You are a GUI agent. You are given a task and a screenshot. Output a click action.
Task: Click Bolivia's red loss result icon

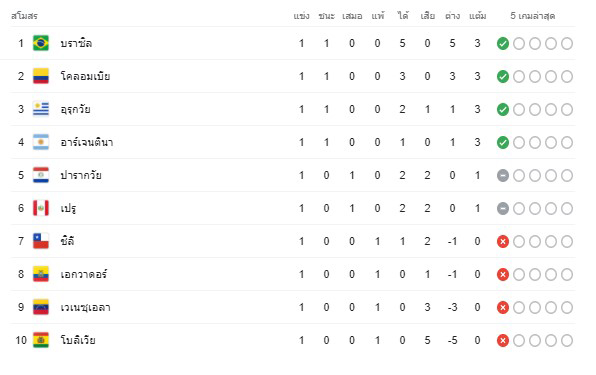coord(502,340)
